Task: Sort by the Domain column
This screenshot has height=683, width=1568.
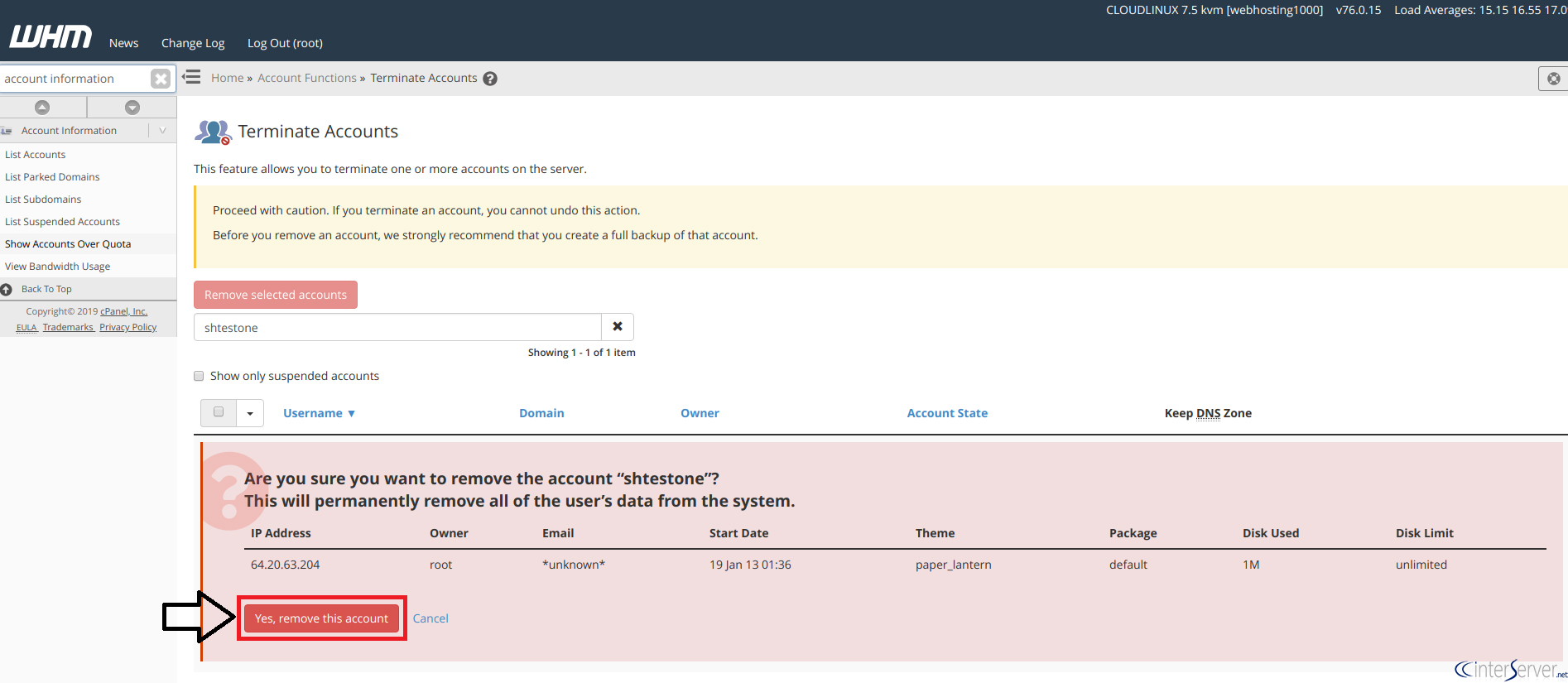Action: 541,413
